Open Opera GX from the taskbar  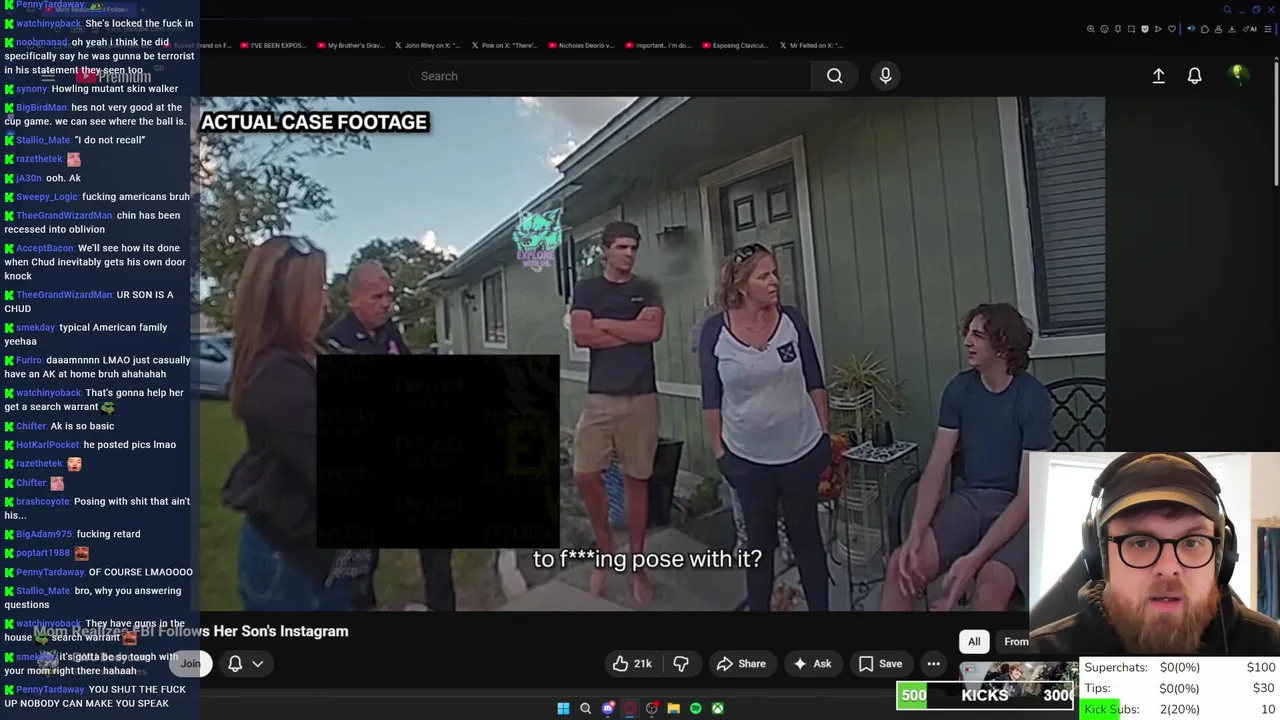point(630,708)
